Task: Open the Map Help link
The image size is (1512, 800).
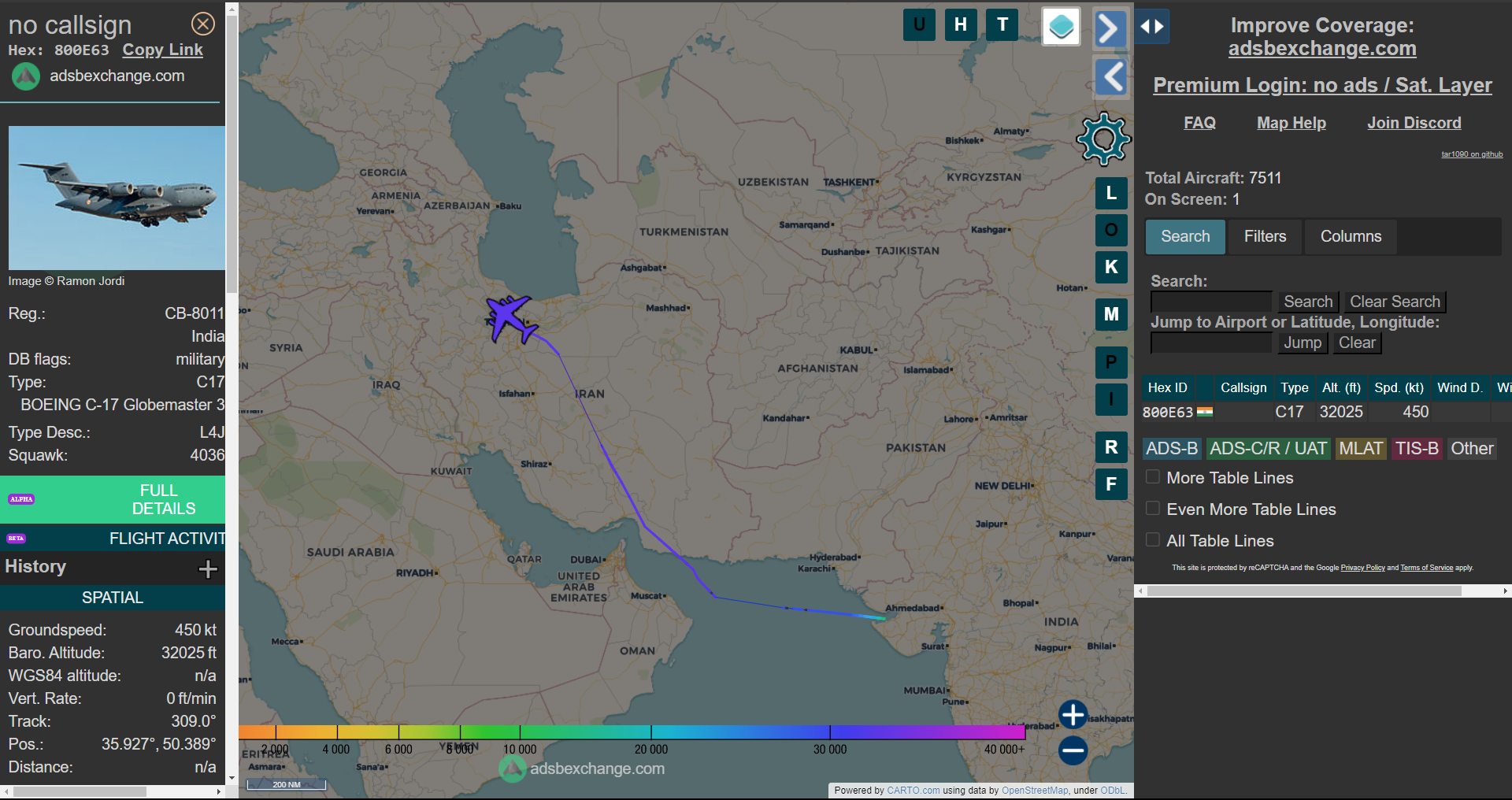Action: (1291, 123)
